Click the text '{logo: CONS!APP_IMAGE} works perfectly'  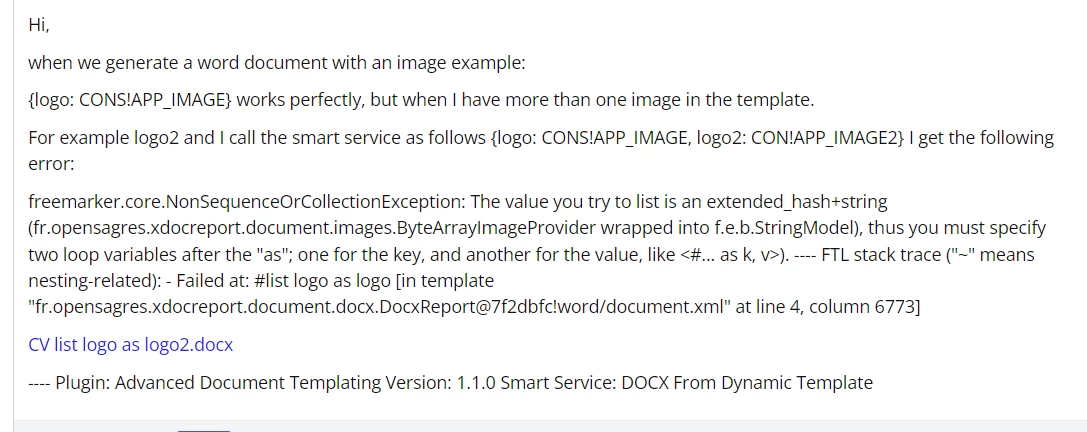point(196,100)
